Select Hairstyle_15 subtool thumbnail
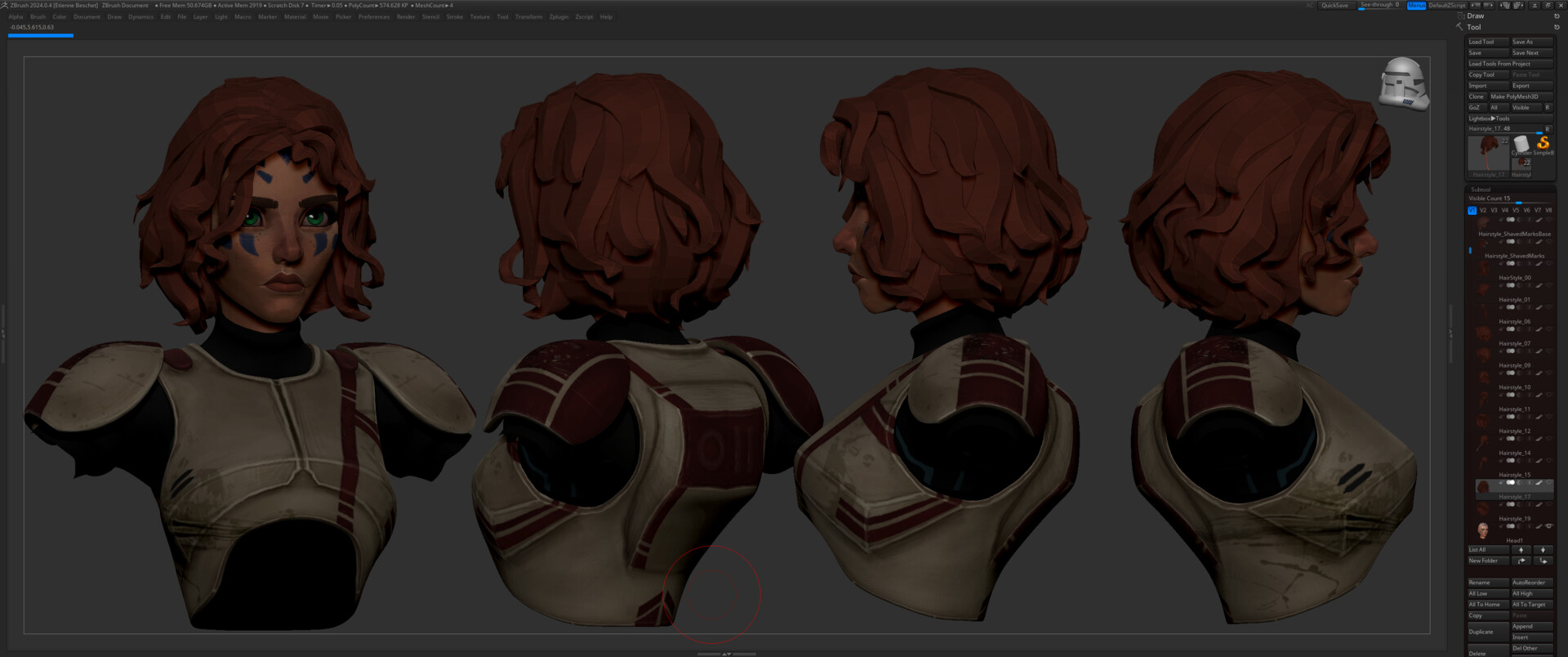 [x=1483, y=463]
